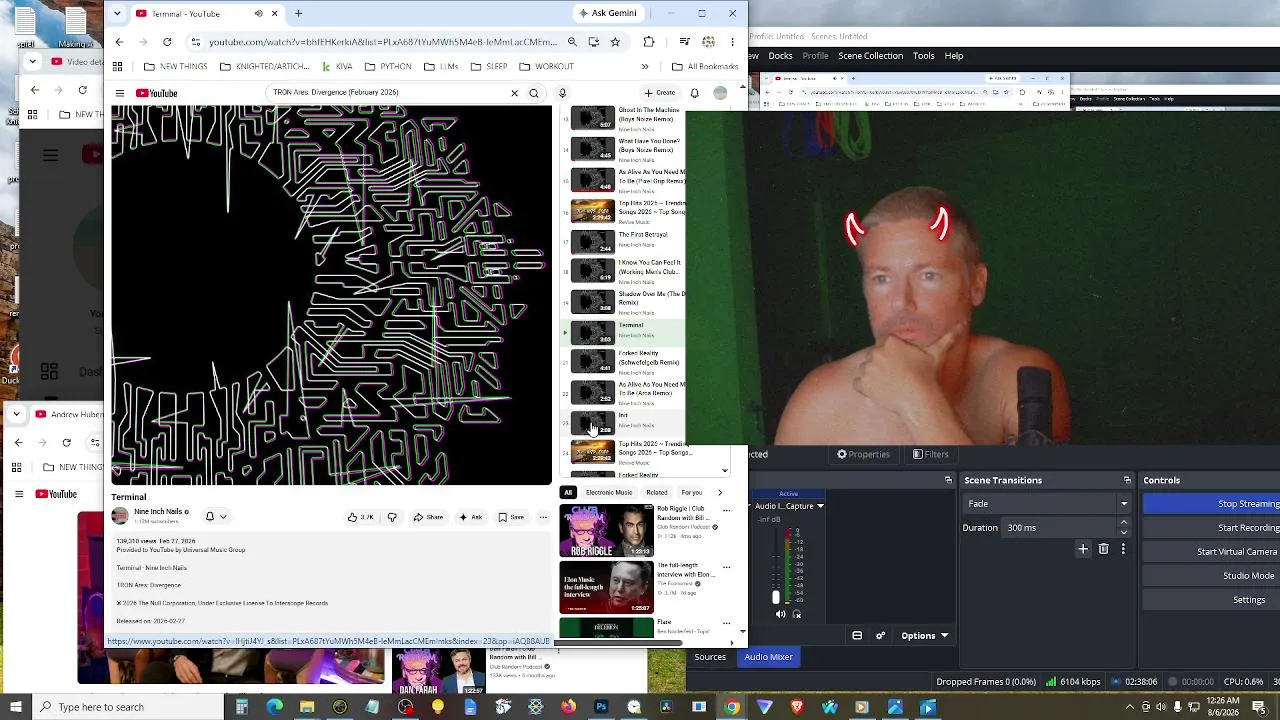Click the Audio Input Capture volume fader
The height and width of the screenshot is (720, 1280).
pyautogui.click(x=775, y=597)
